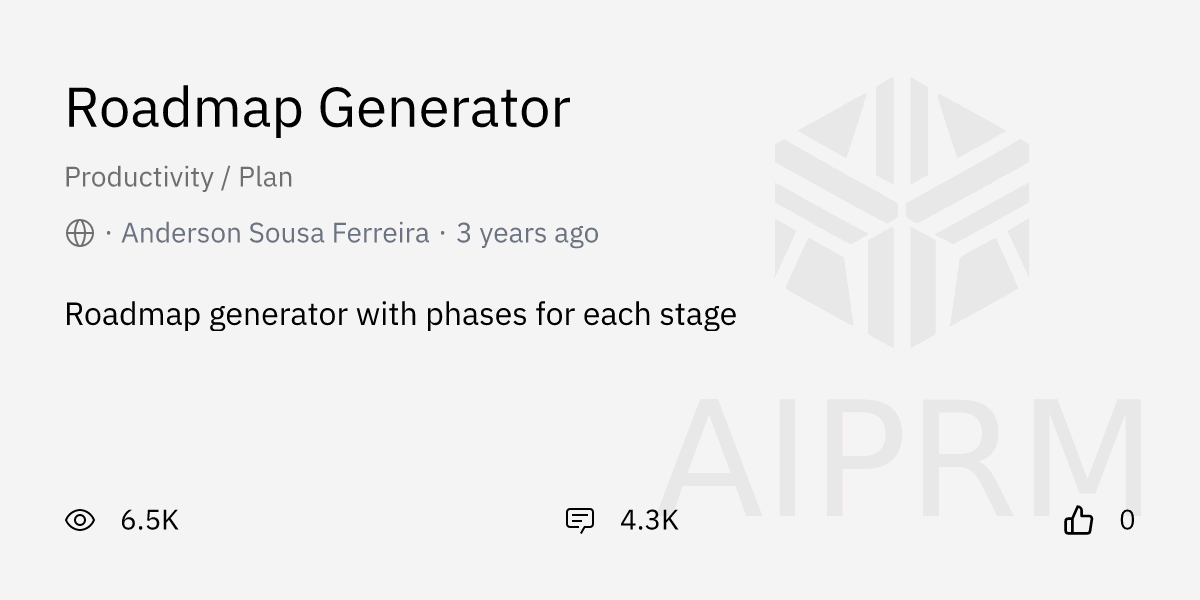Click the 0 likes count
Screen dimensions: 1200x600
coord(1127,520)
